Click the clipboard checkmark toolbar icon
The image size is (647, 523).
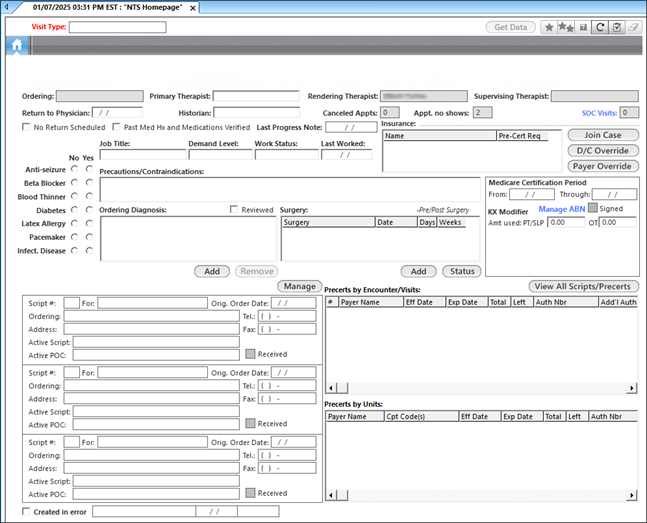(x=617, y=27)
